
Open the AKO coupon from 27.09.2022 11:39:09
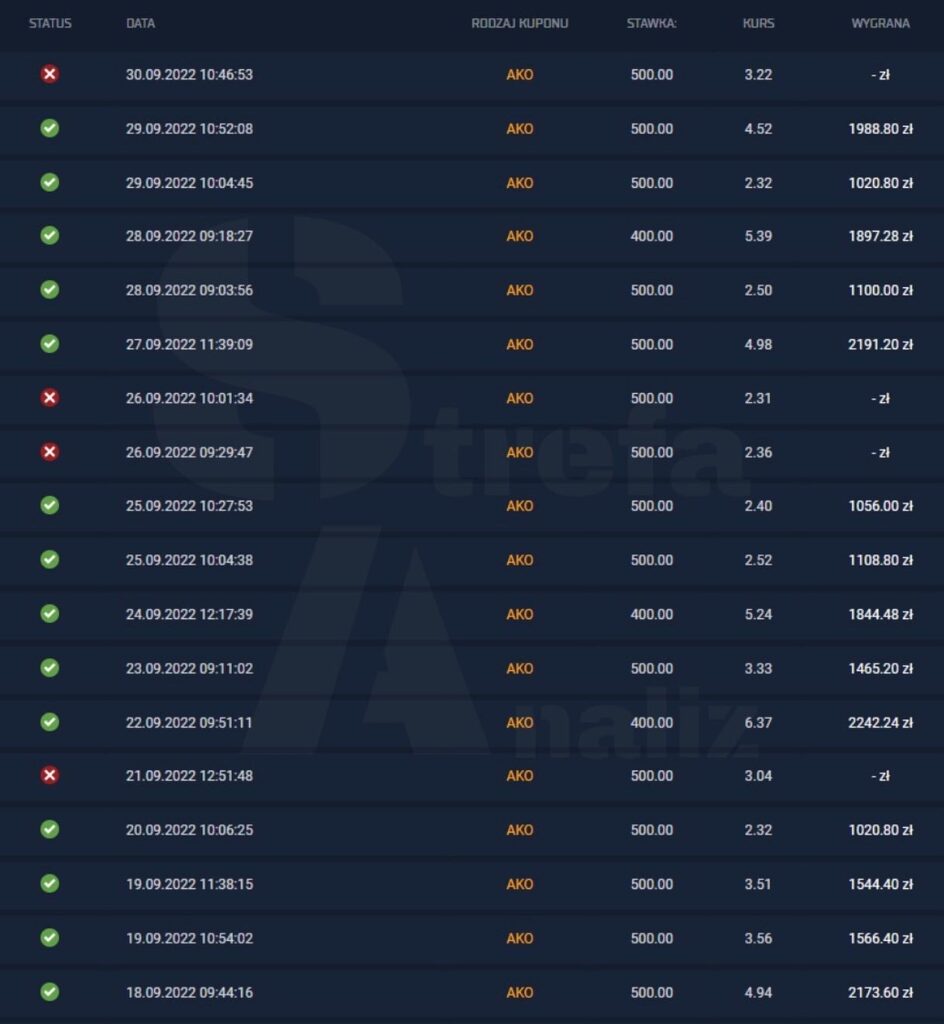pyautogui.click(x=520, y=344)
